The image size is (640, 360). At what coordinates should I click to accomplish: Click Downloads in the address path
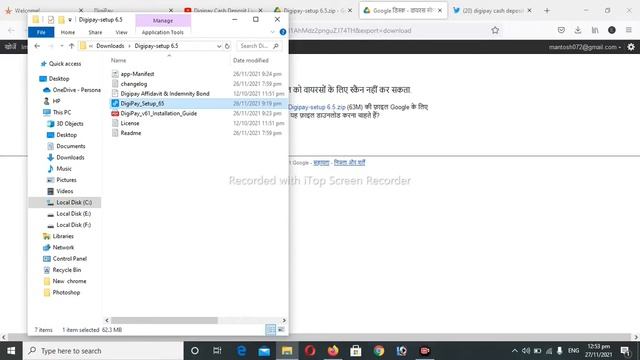tap(110, 46)
